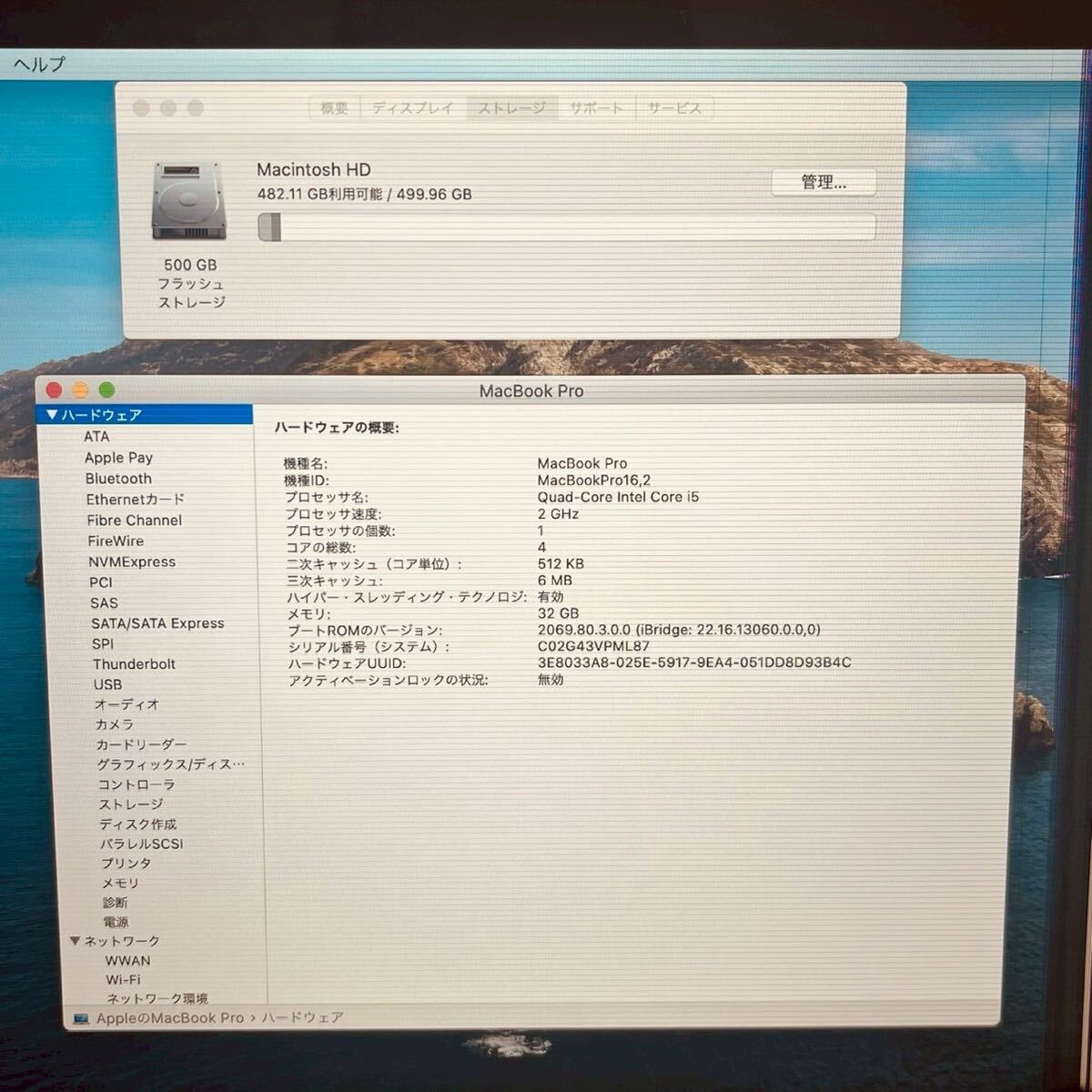Zoom the MacBook Pro system report window
Screen dimensions: 1092x1092
(x=106, y=390)
